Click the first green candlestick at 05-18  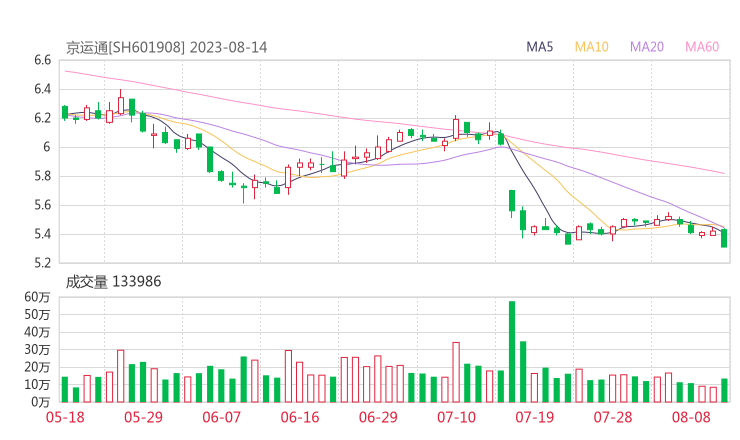pos(65,112)
